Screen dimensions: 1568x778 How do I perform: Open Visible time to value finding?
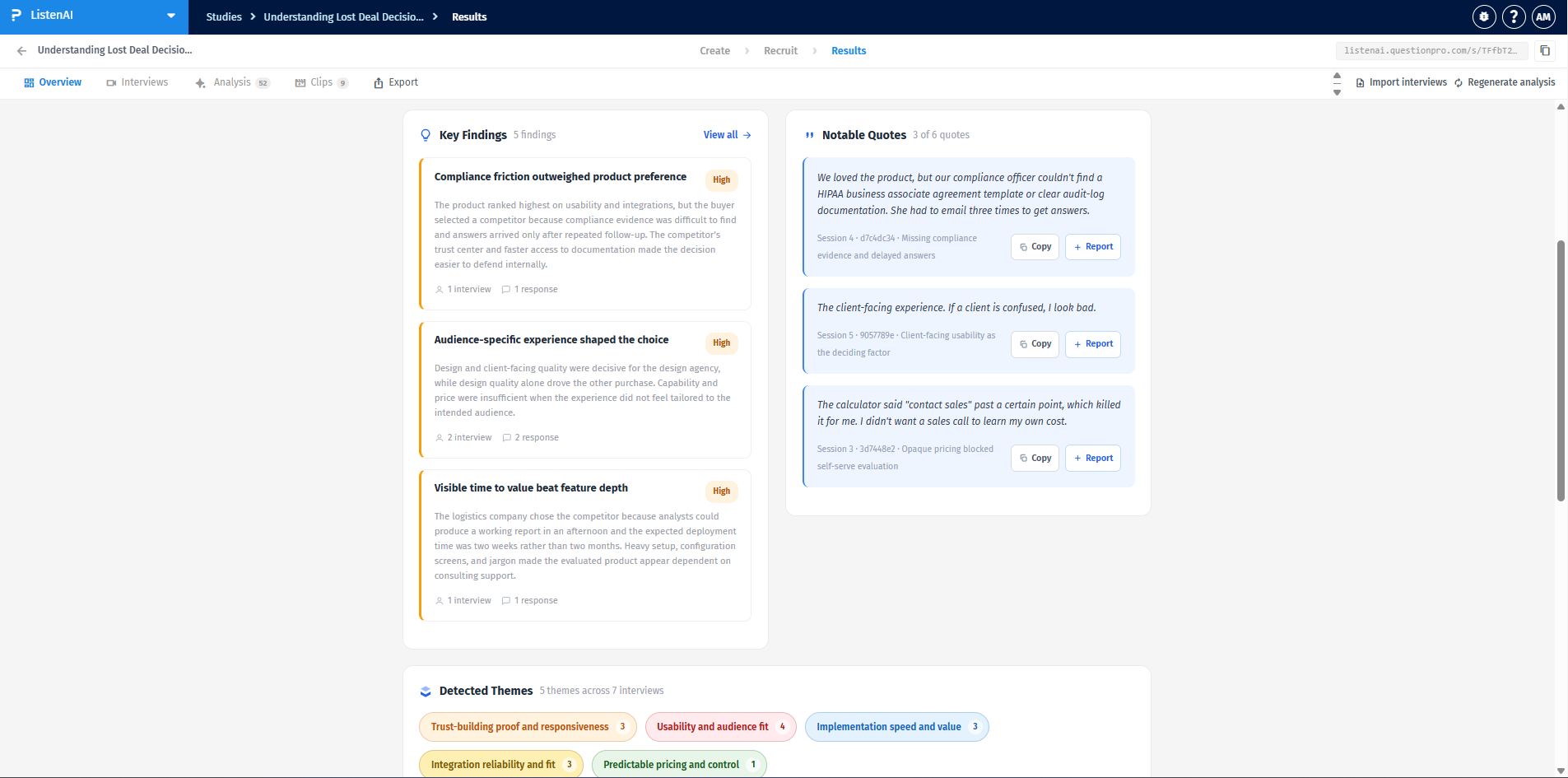[585, 545]
